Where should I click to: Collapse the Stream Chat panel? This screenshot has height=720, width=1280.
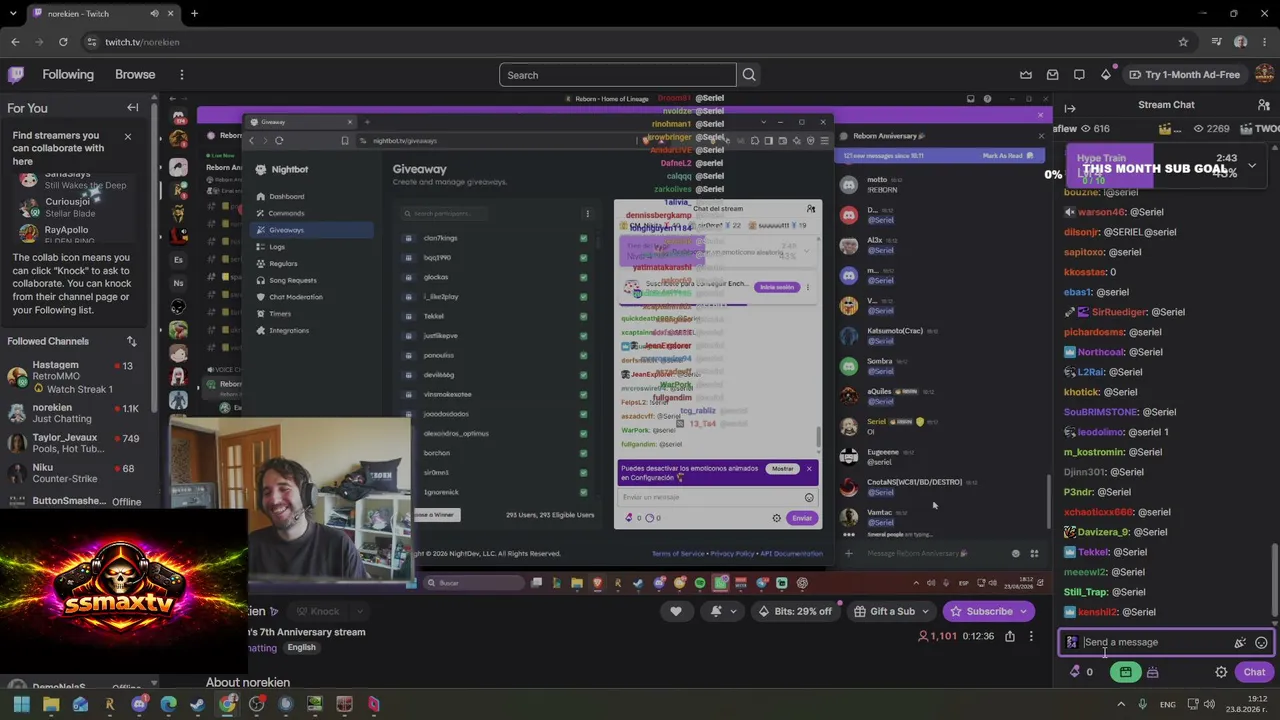click(x=1070, y=108)
